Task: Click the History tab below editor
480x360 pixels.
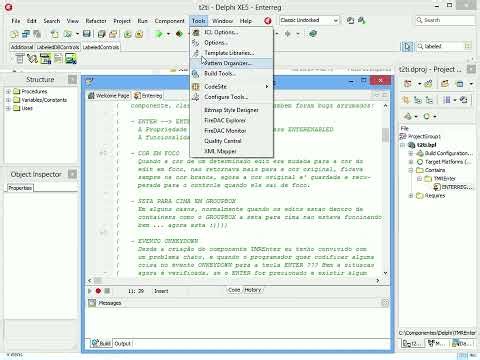Action: click(x=253, y=290)
